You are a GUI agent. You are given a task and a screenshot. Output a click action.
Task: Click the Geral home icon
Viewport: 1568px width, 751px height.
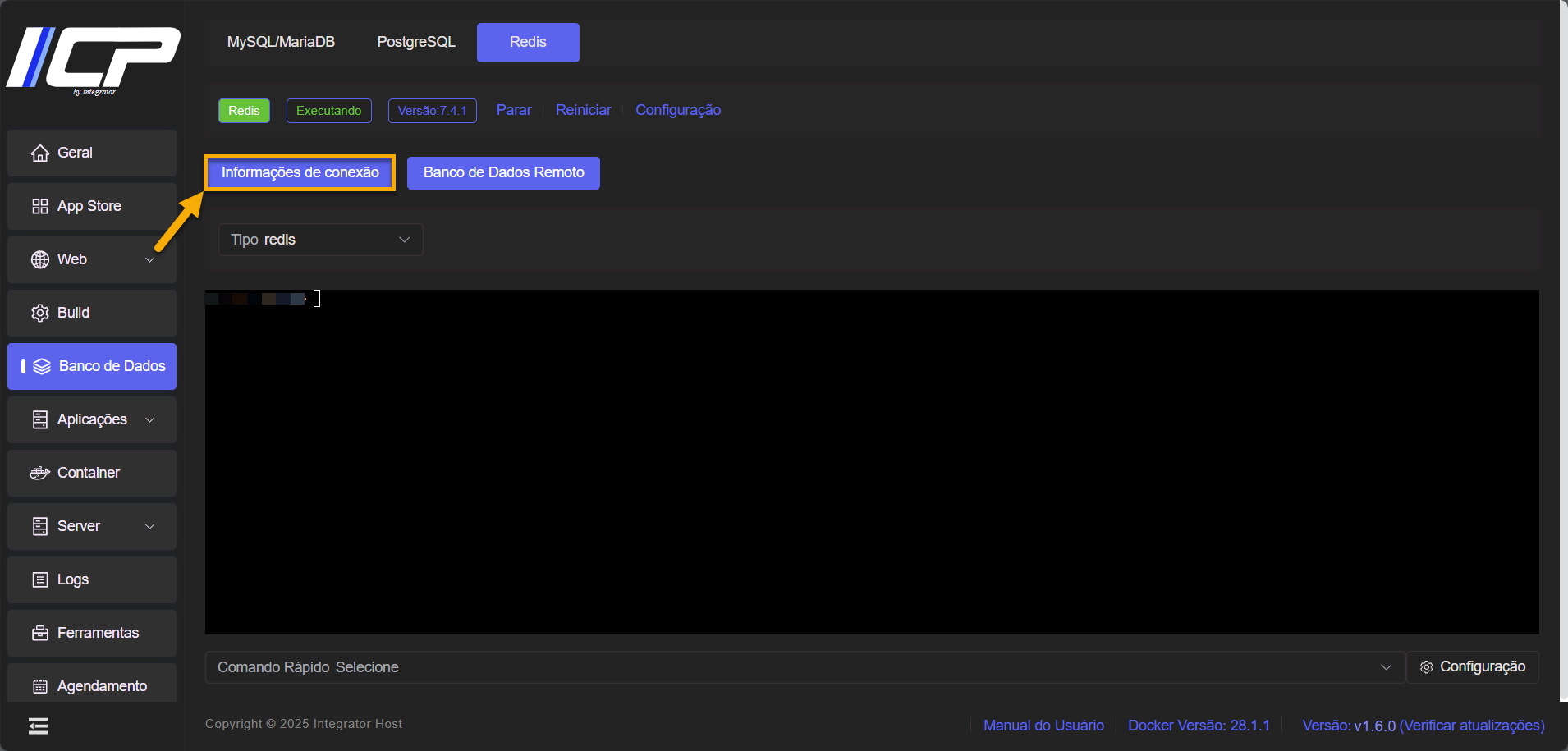(x=39, y=153)
